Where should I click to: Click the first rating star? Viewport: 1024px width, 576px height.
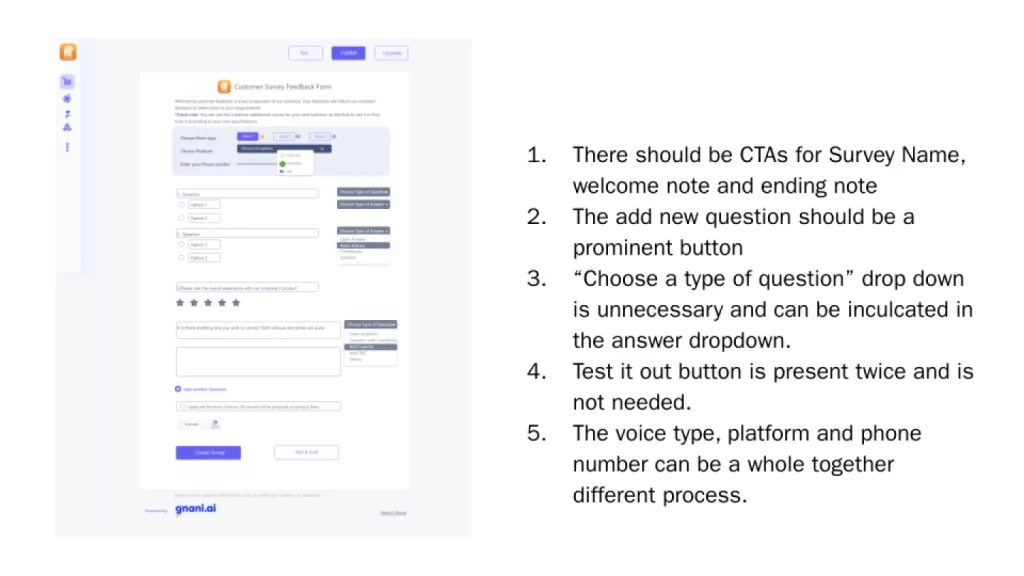[180, 302]
